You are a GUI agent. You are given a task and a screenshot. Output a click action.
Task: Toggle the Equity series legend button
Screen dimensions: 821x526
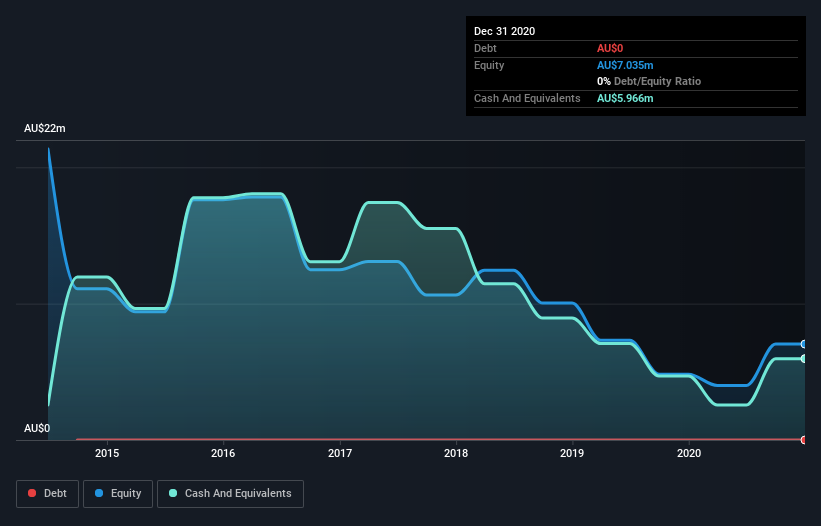[x=118, y=494]
